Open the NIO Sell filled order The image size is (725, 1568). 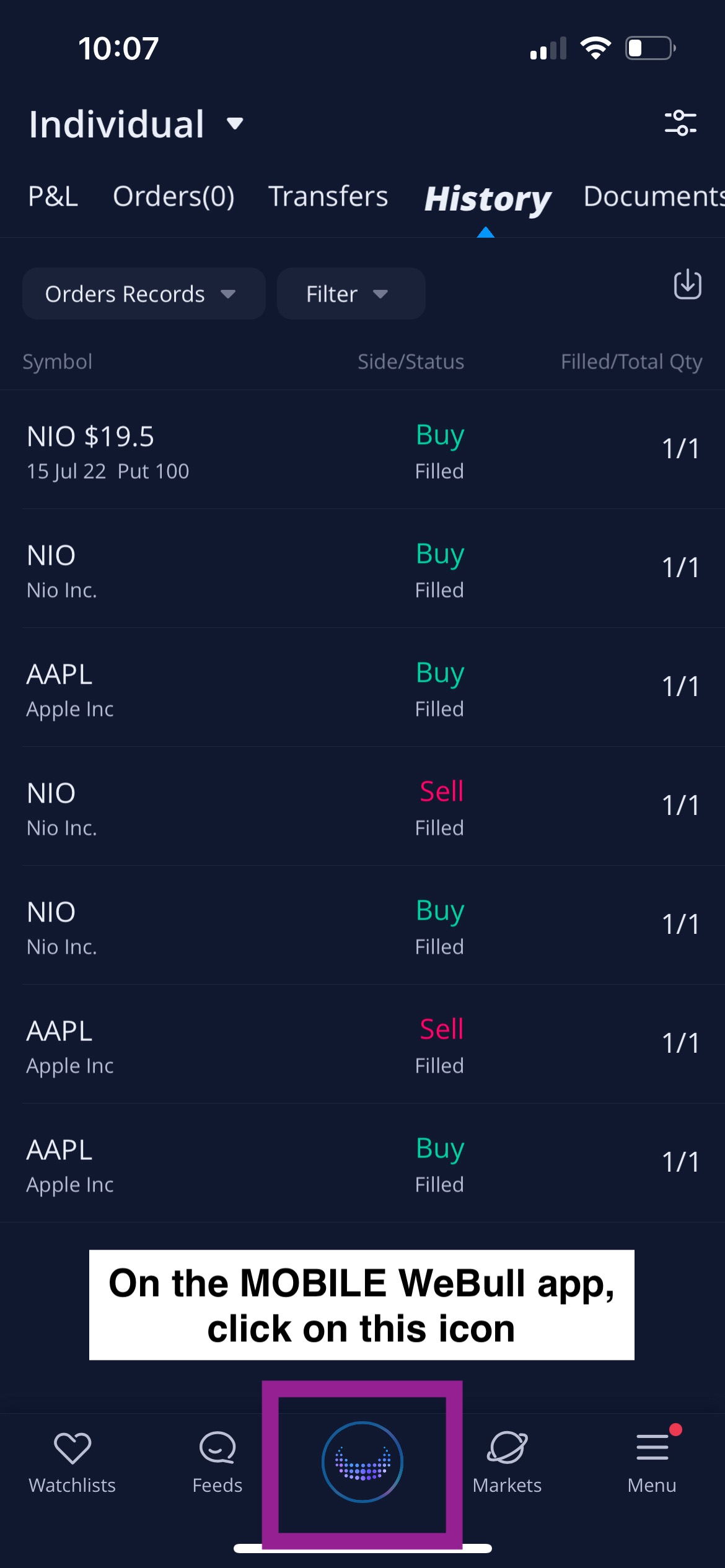(x=362, y=807)
